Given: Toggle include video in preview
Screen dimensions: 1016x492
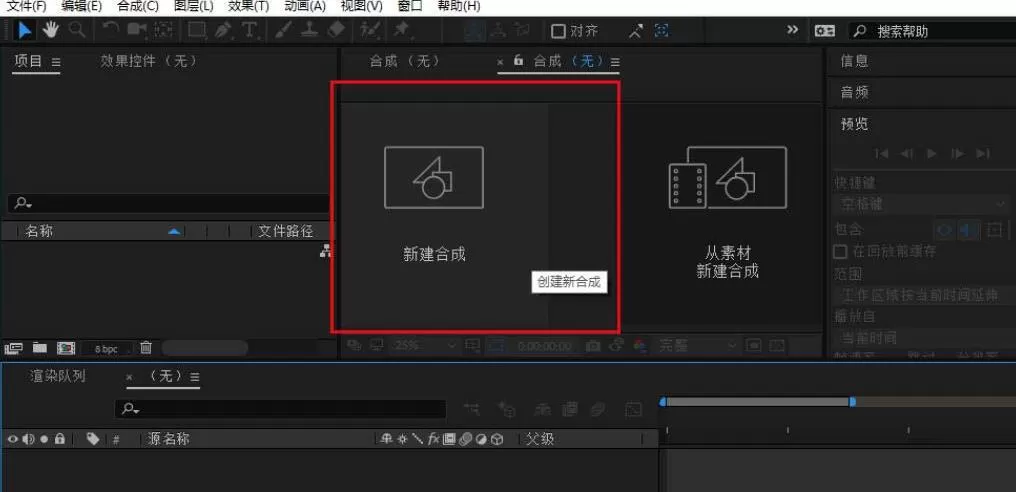Looking at the screenshot, I should click(x=945, y=230).
